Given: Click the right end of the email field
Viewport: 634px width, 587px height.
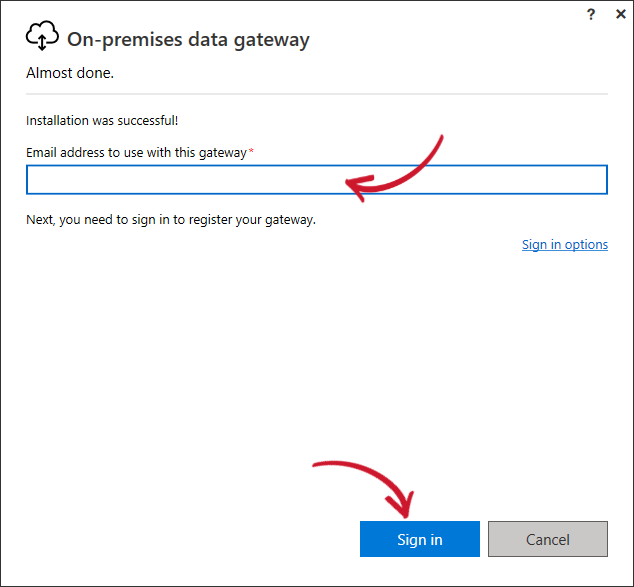Looking at the screenshot, I should point(595,180).
